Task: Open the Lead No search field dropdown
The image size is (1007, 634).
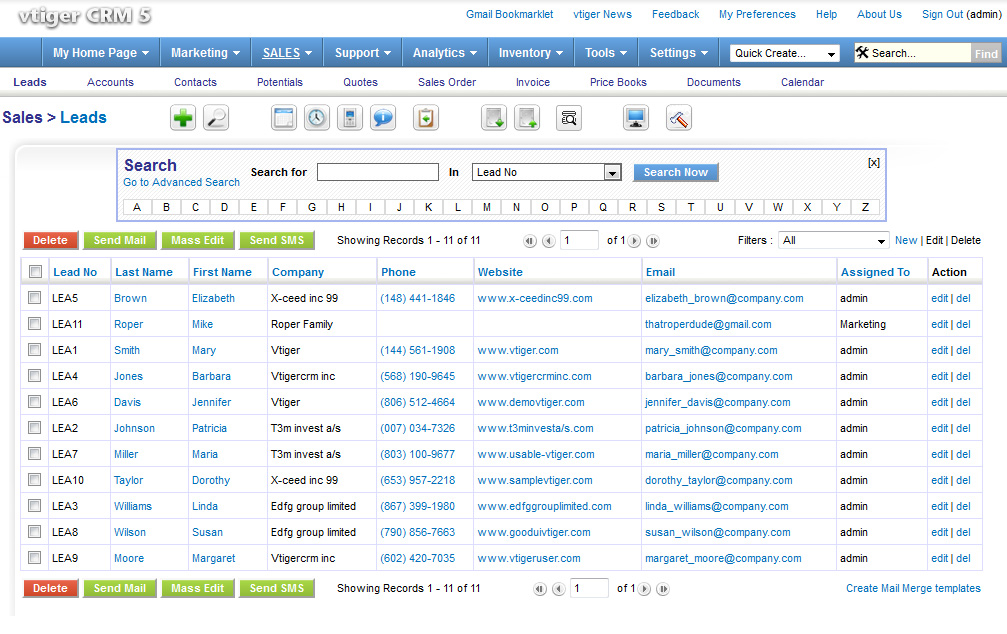Action: click(x=547, y=172)
